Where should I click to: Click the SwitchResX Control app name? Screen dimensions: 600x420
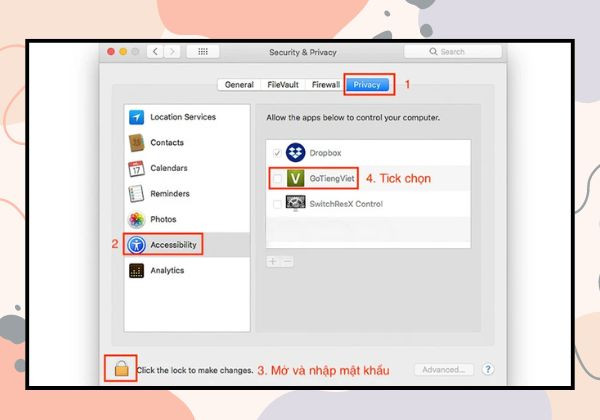(346, 204)
